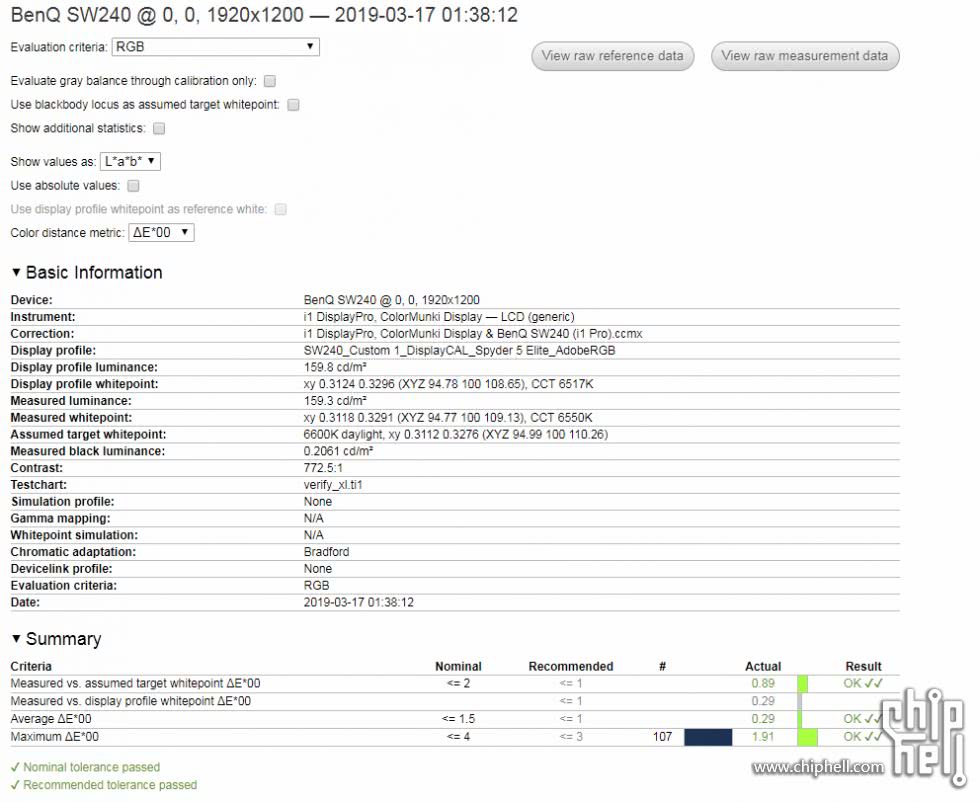This screenshot has width=980, height=802.
Task: Click the Devicelink profile value None
Action: pyautogui.click(x=318, y=569)
